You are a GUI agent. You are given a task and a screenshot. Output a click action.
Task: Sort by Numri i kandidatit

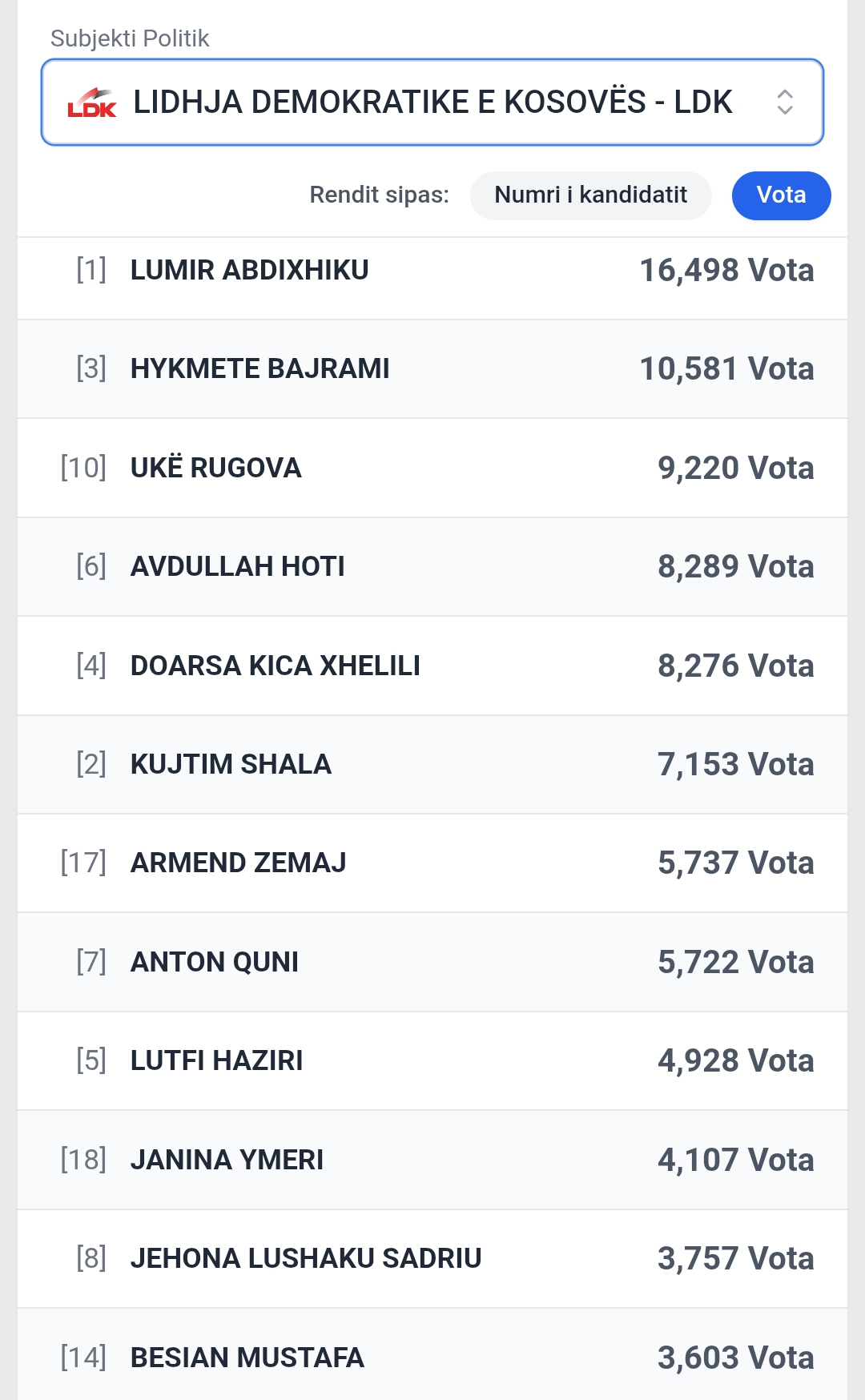tap(590, 195)
